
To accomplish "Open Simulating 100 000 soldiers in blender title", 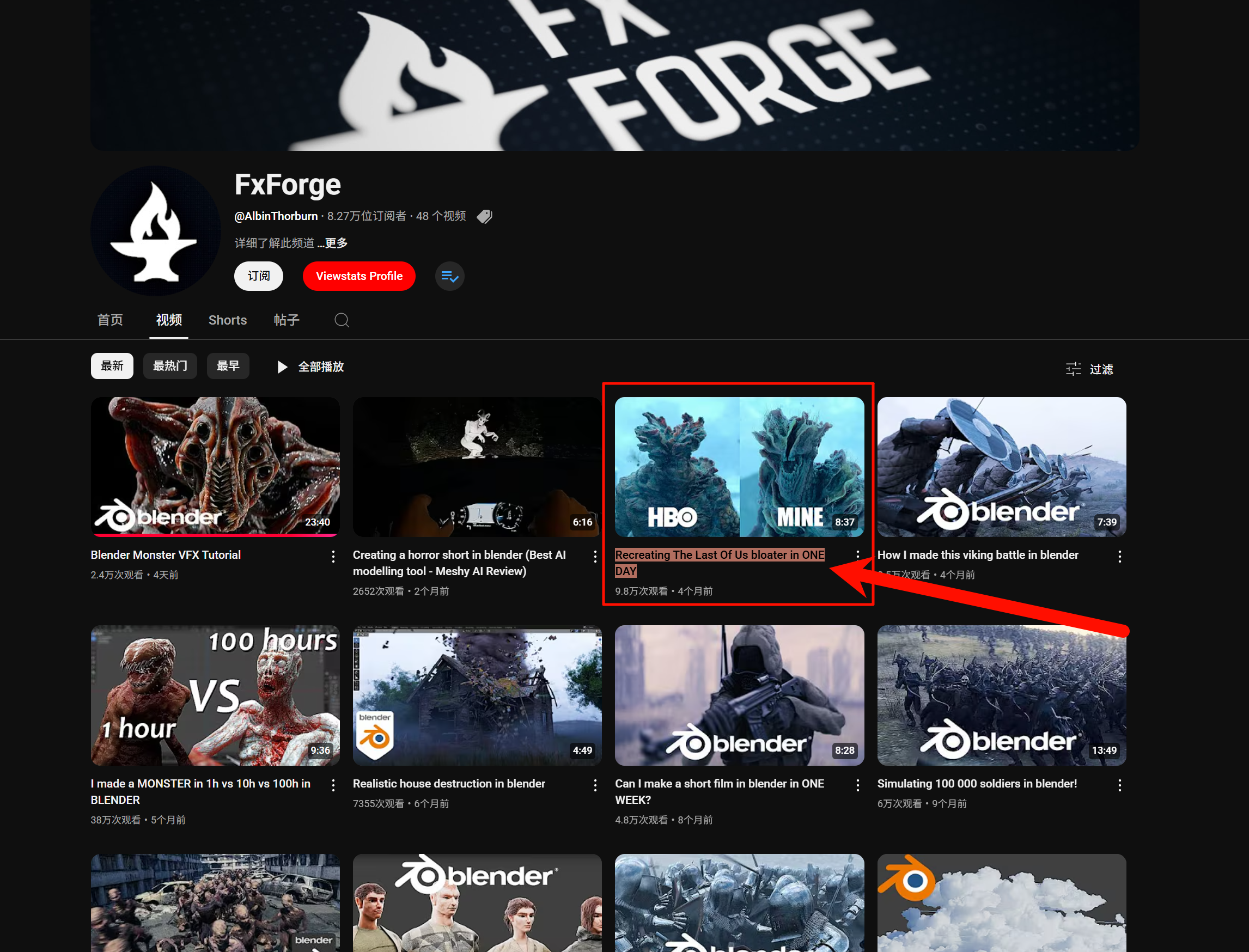I will tap(978, 784).
